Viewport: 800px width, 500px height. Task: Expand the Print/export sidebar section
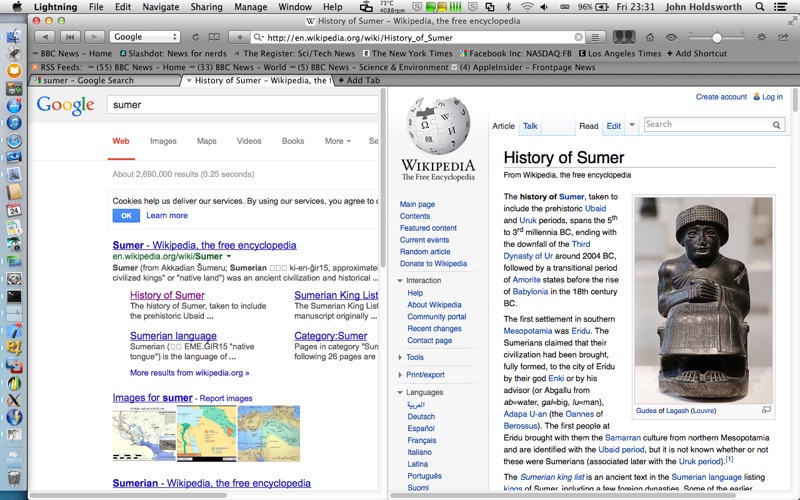pos(400,375)
